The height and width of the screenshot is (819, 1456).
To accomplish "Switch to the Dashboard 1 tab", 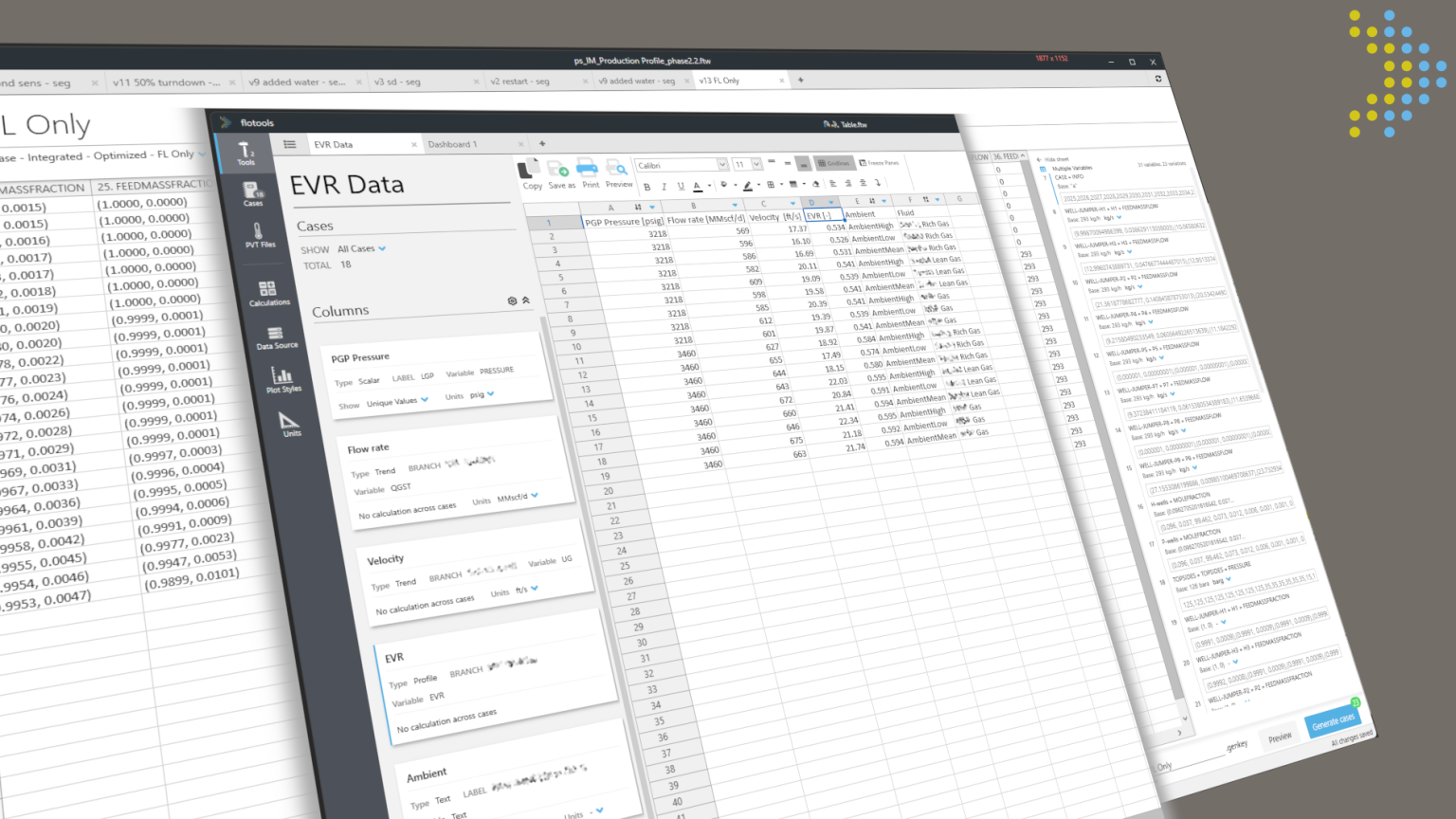I will click(452, 144).
